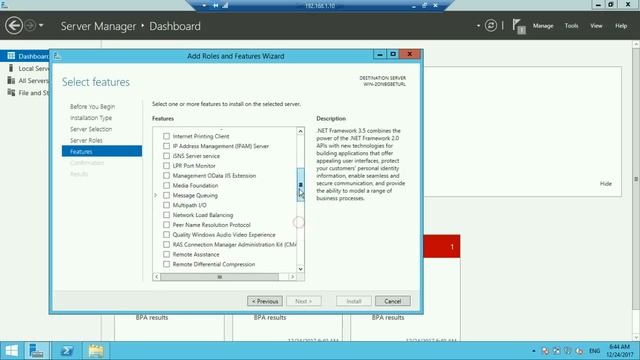
Task: Expand the Message Queuing tree node
Action: pos(156,195)
